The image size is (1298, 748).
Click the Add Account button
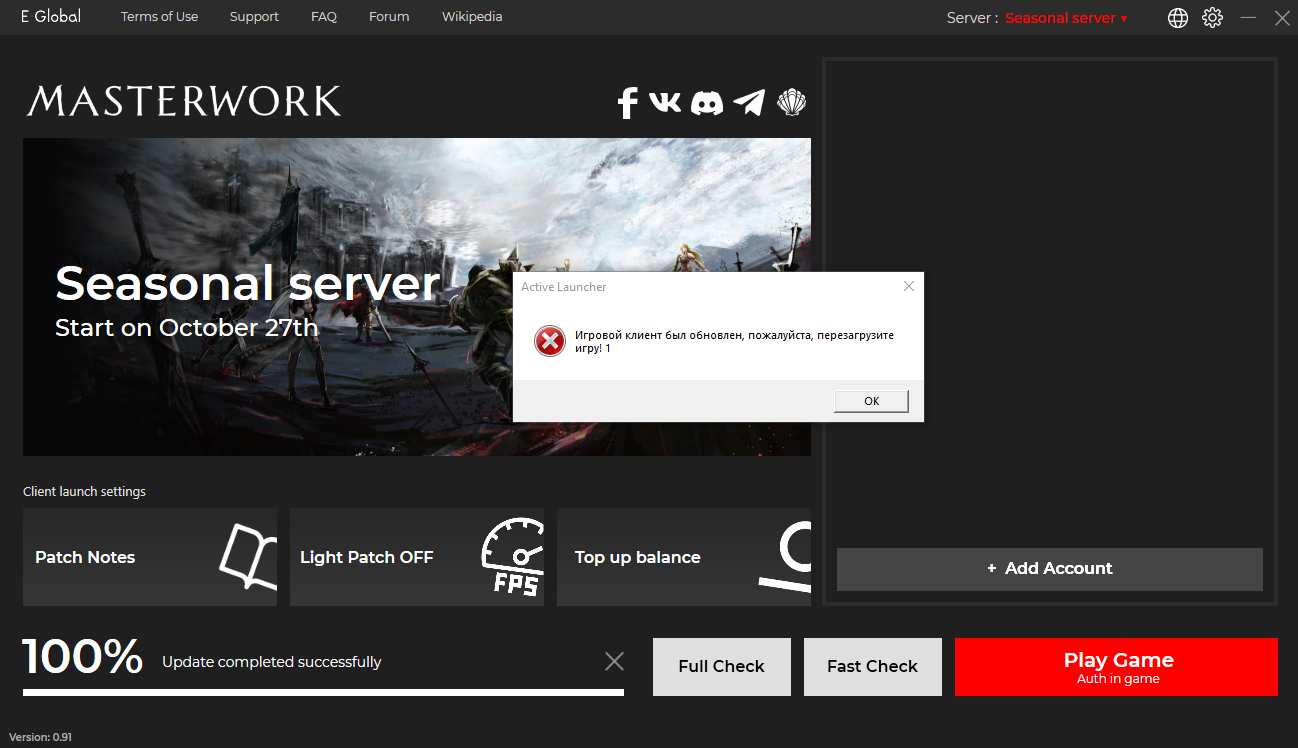[1049, 568]
